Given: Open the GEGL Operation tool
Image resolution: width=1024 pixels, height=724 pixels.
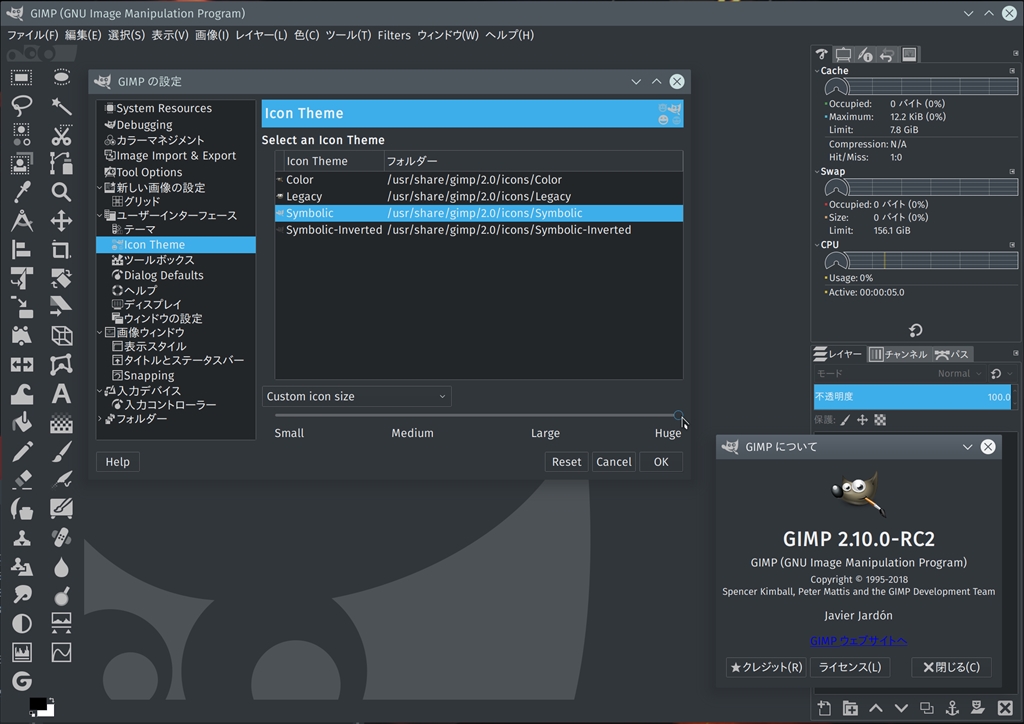Looking at the screenshot, I should coord(21,681).
